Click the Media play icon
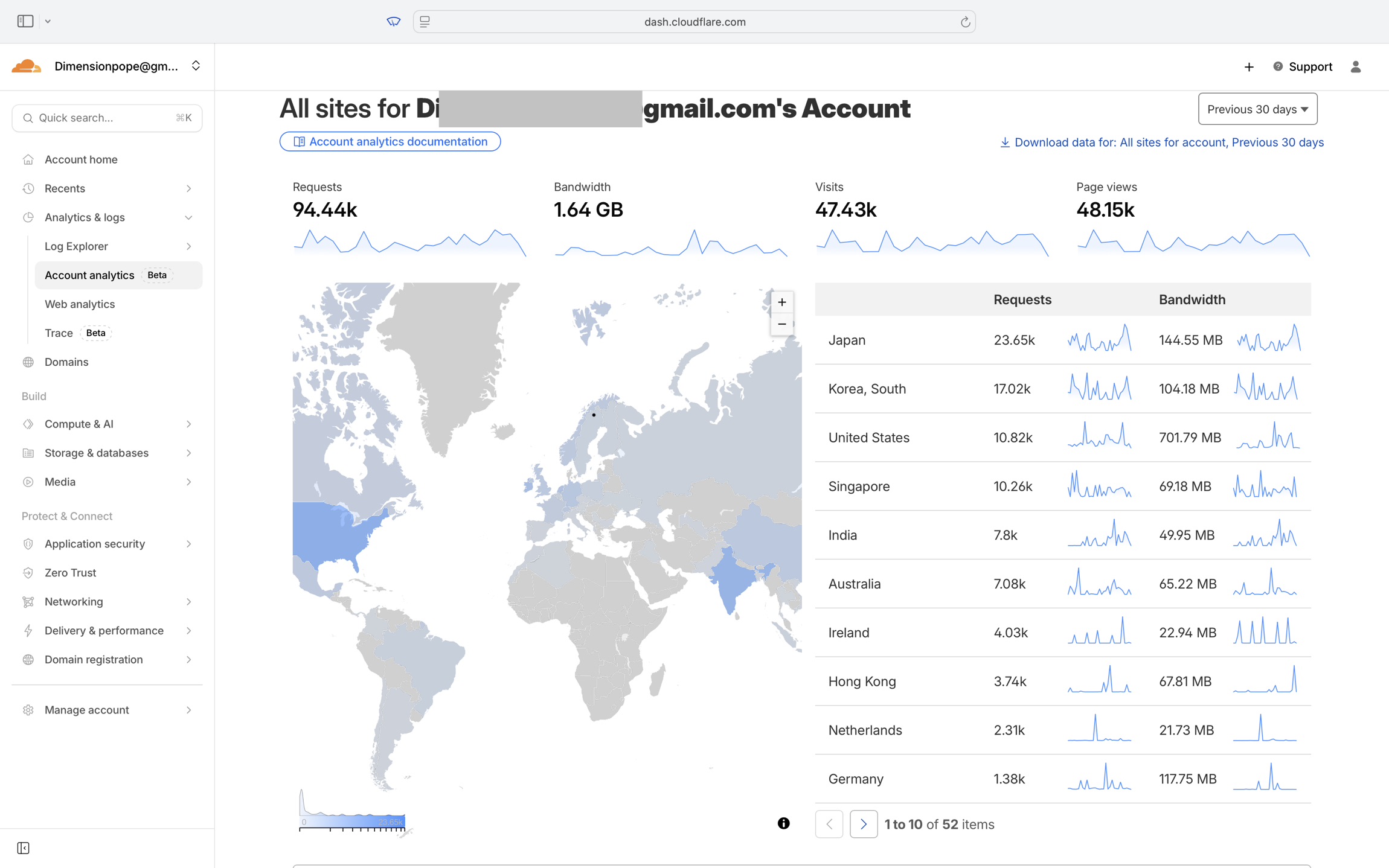 [x=28, y=482]
